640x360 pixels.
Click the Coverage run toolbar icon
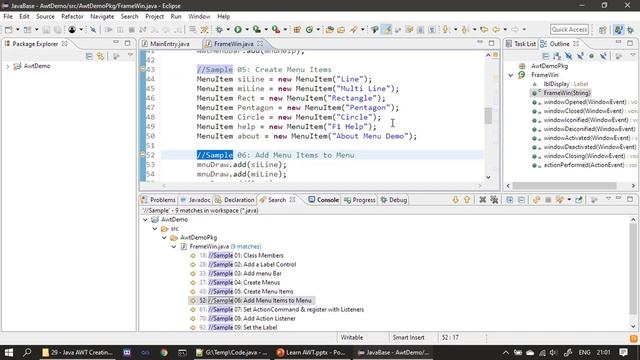[x=256, y=29]
